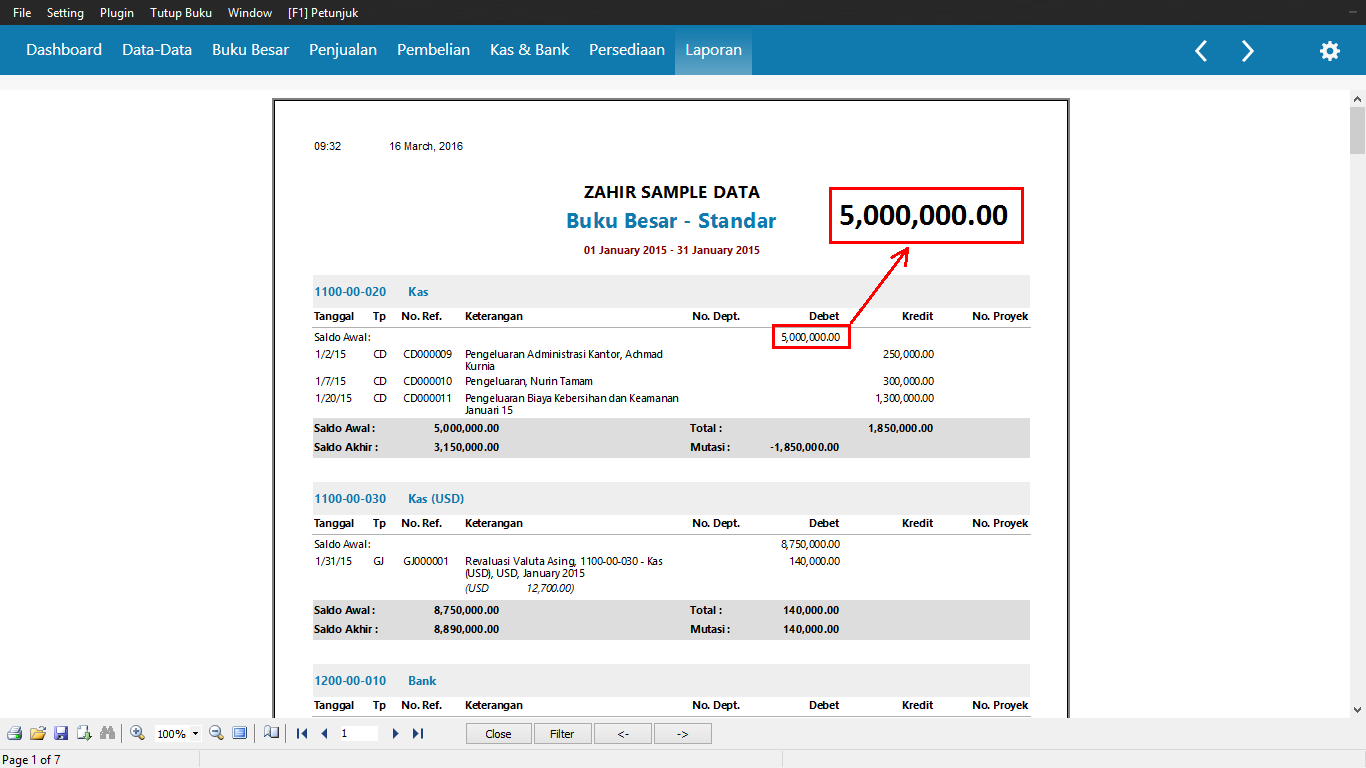Open the Setting menu
Screen dimensions: 1366x768
click(65, 13)
